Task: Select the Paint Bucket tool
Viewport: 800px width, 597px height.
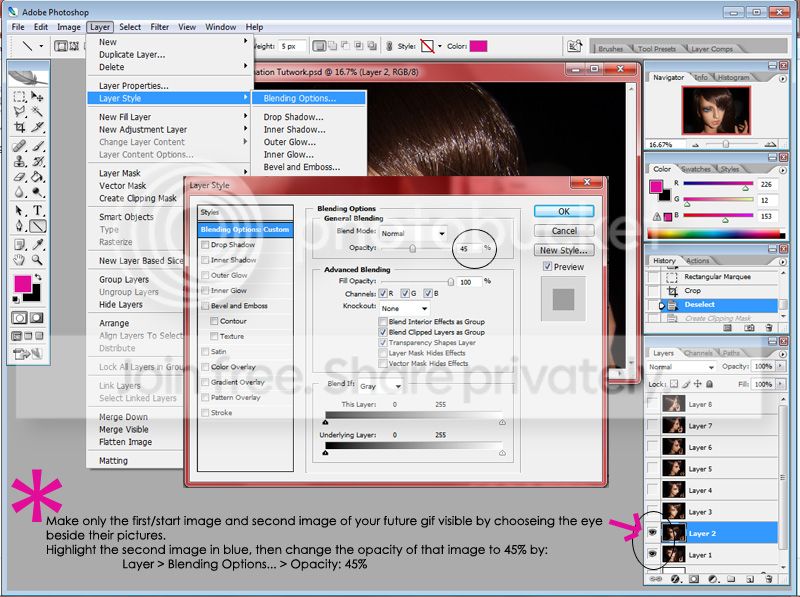Action: [x=37, y=177]
